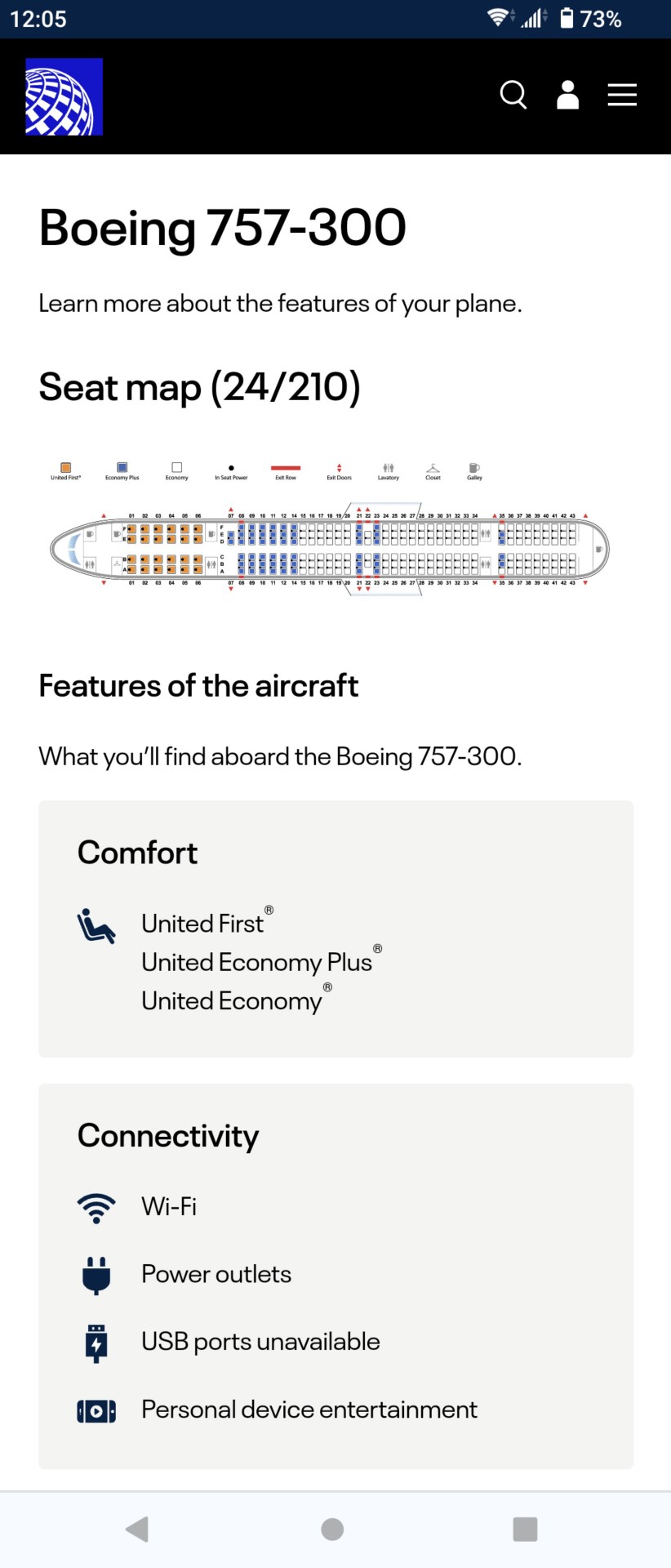Tap the Android recent apps button
The height and width of the screenshot is (1568, 671).
tap(525, 1529)
